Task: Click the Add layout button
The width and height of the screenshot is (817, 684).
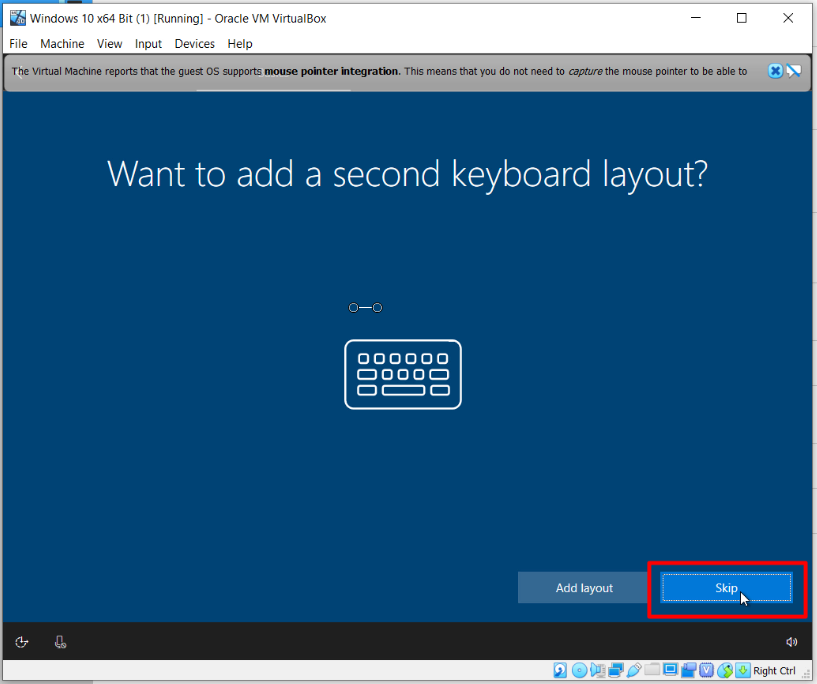Action: point(583,588)
